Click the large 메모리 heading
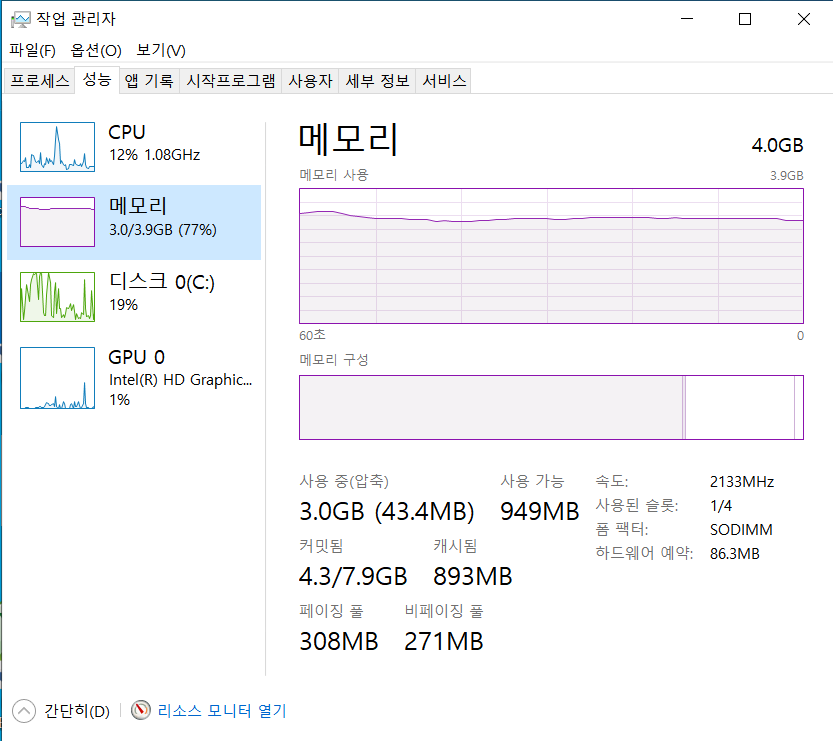 [348, 139]
